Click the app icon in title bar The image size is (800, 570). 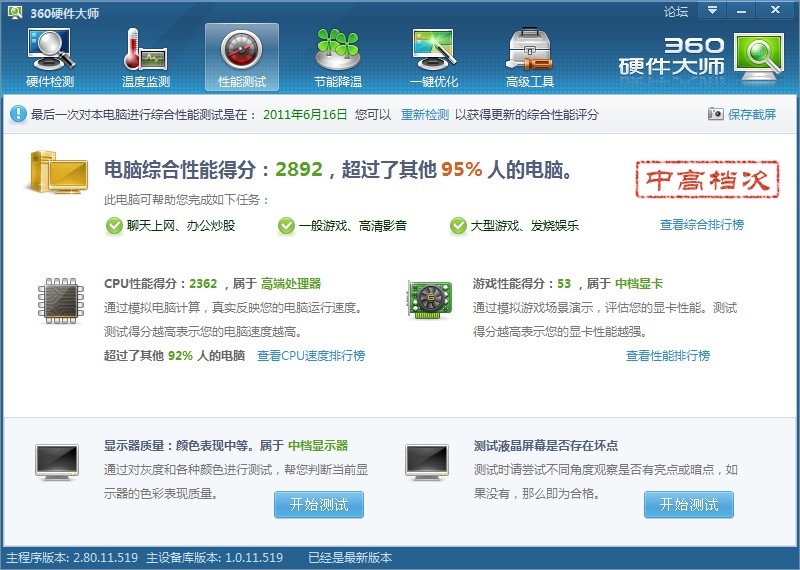point(15,12)
